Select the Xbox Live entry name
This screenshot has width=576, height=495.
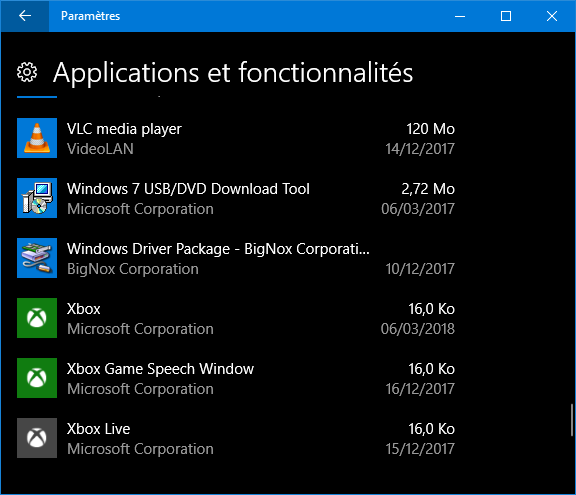click(98, 429)
